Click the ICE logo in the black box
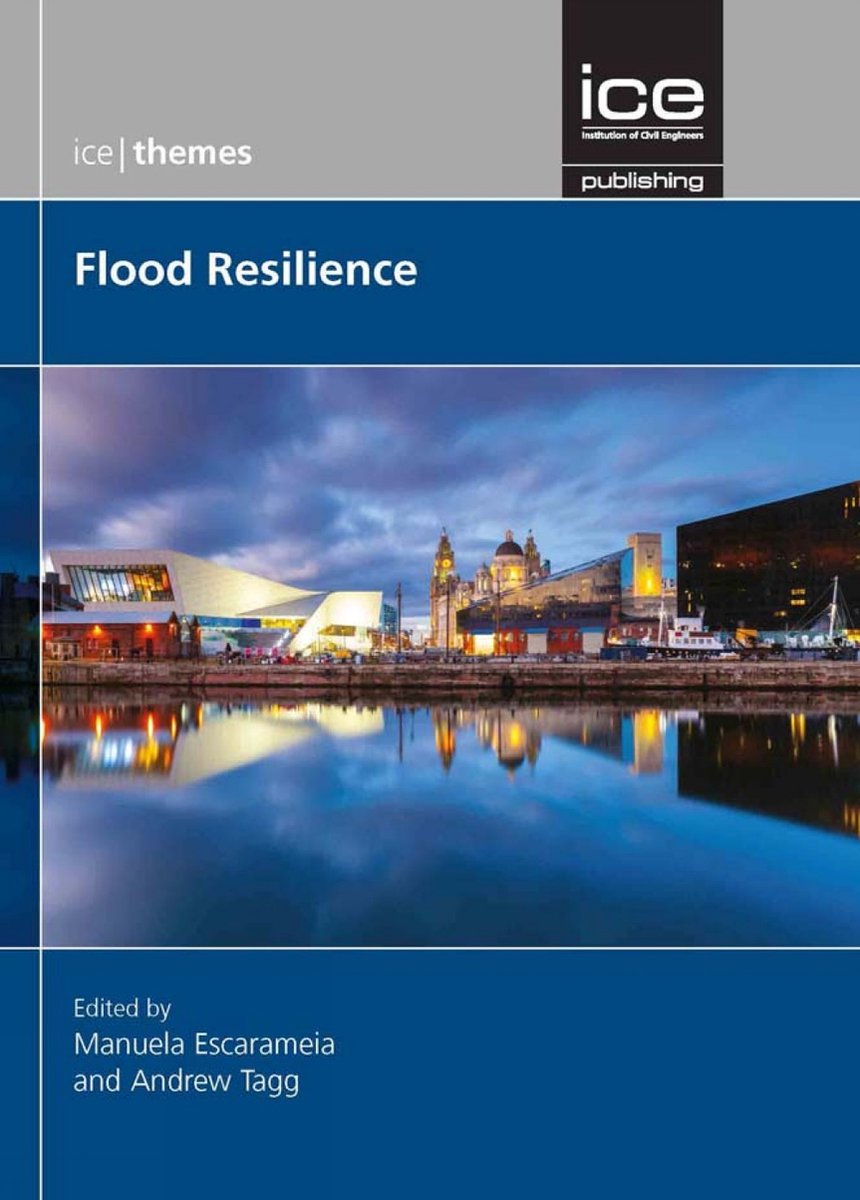The width and height of the screenshot is (860, 1200). (x=642, y=99)
